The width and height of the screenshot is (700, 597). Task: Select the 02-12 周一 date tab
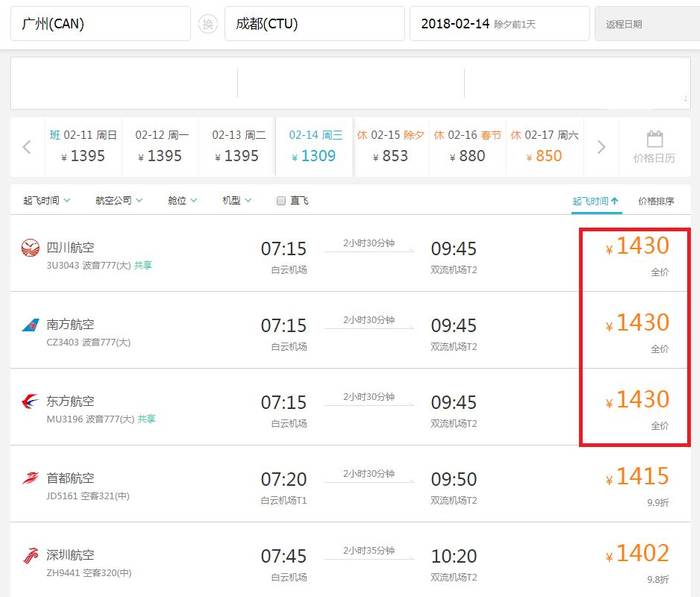coord(160,147)
